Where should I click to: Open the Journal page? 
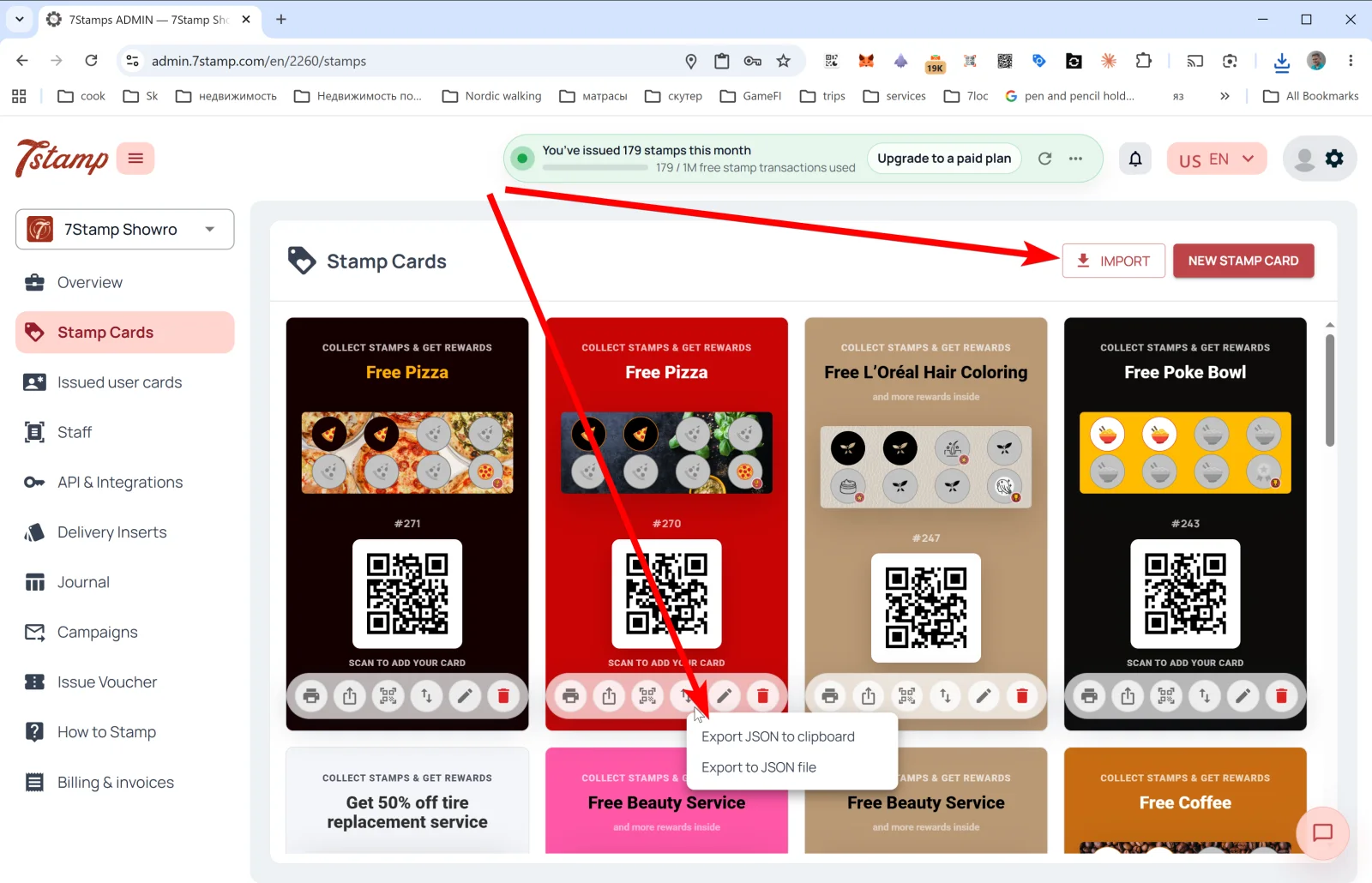125,583
